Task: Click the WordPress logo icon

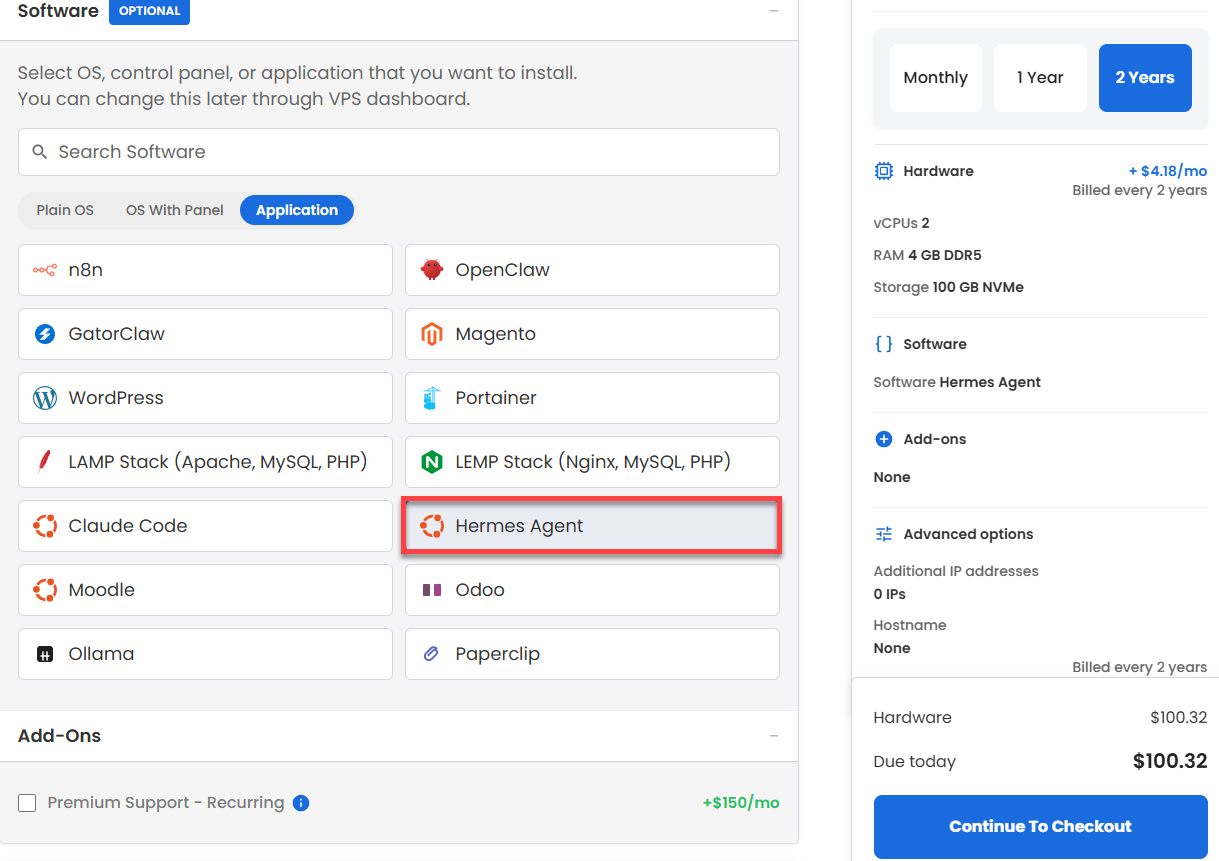Action: click(44, 398)
